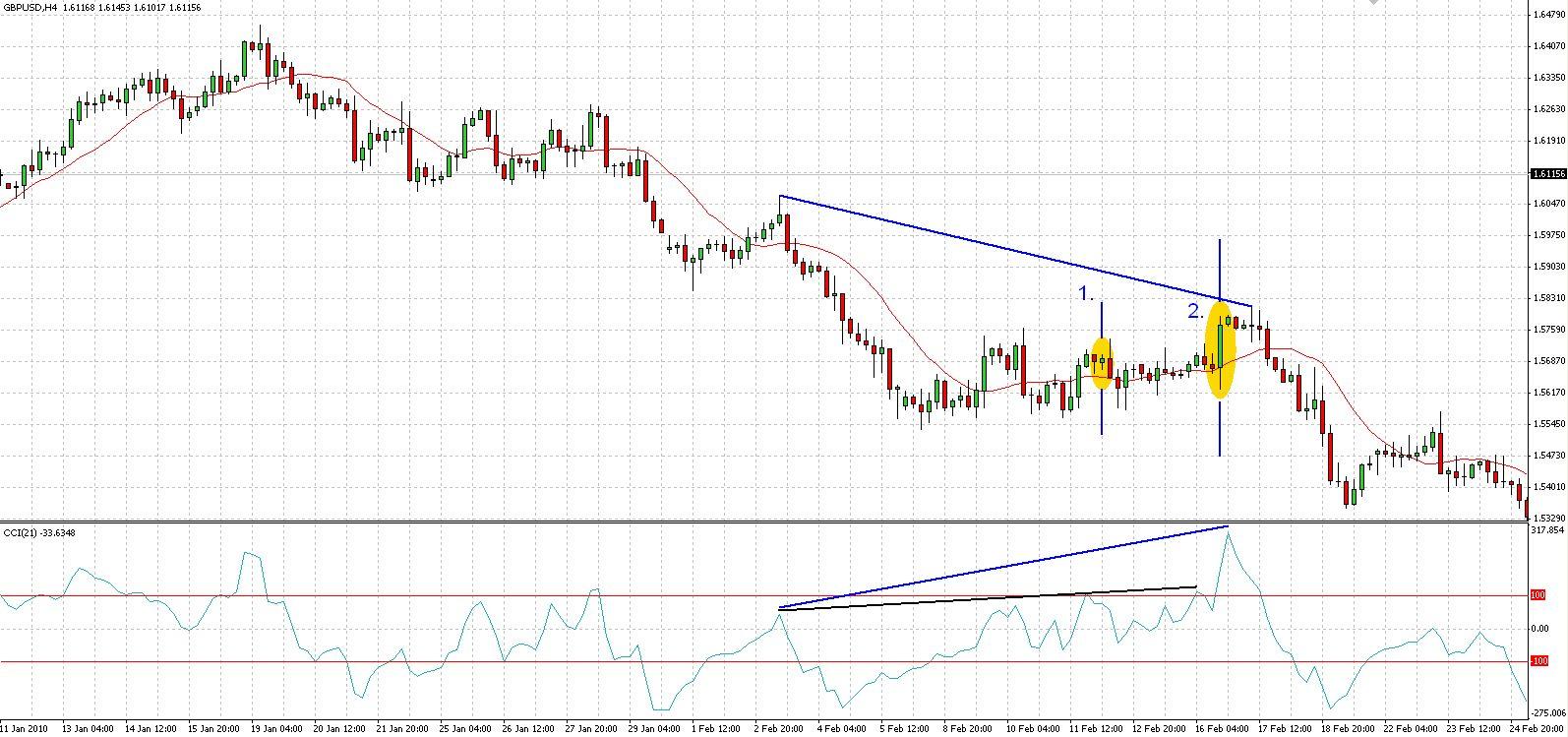The height and width of the screenshot is (737, 1568).
Task: Click the -275.006 CCI scale value
Action: [x=1549, y=712]
